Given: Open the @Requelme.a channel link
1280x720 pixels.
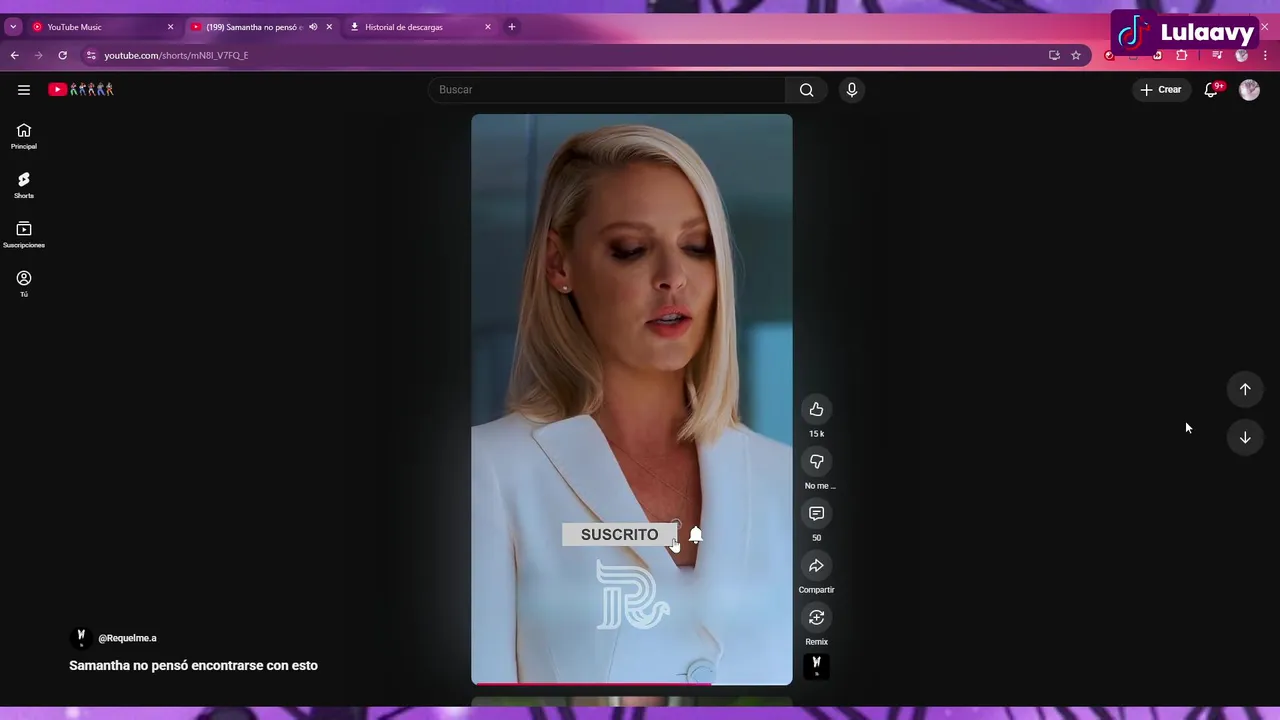Looking at the screenshot, I should [127, 638].
